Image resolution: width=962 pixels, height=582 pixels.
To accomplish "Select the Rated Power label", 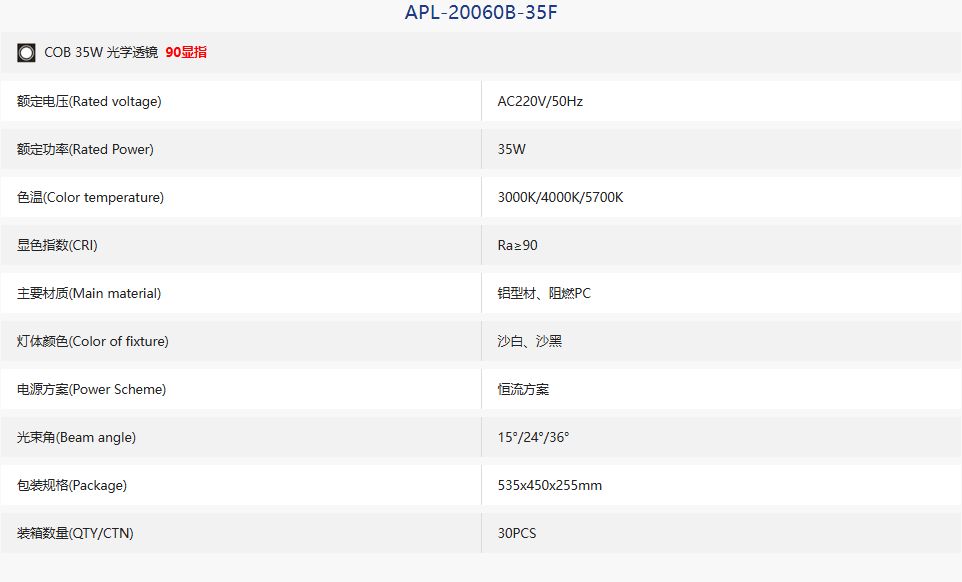I will coord(85,149).
